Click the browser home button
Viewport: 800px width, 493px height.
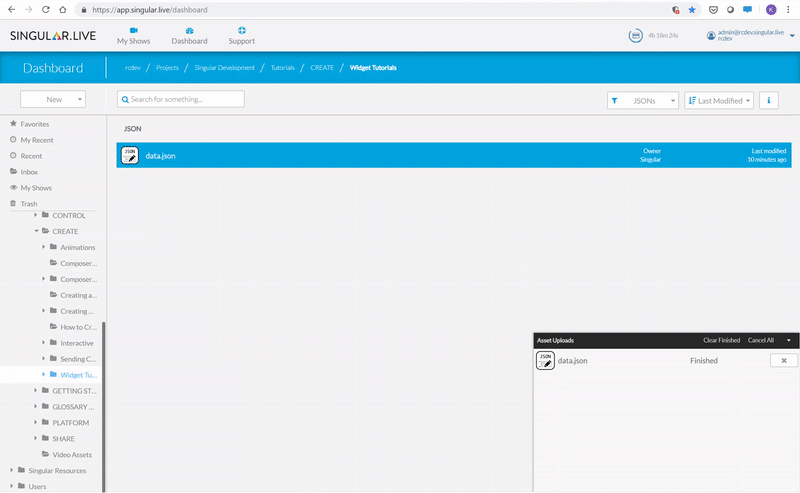pyautogui.click(x=62, y=10)
